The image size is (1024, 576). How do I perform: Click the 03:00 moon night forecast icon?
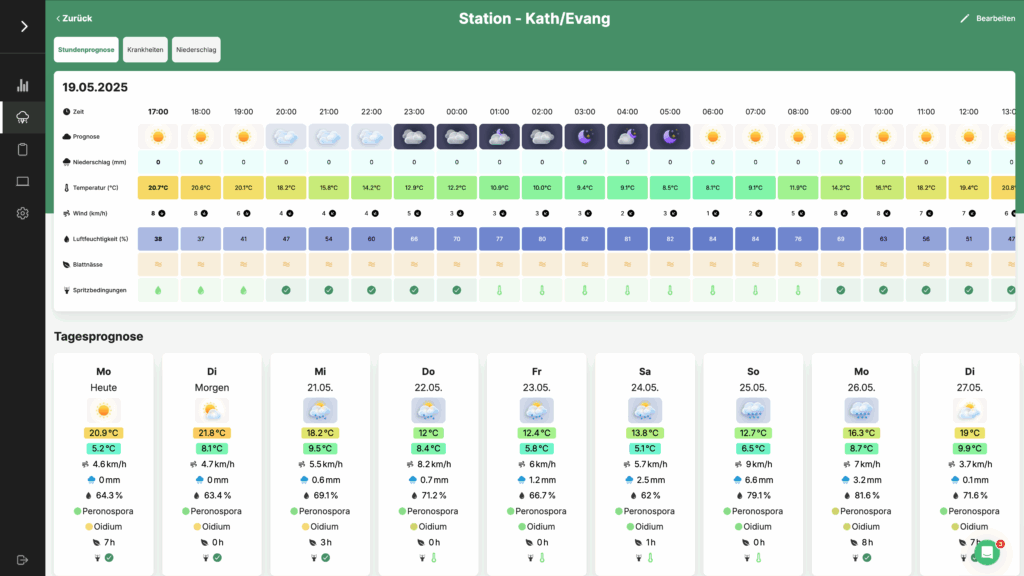585,136
